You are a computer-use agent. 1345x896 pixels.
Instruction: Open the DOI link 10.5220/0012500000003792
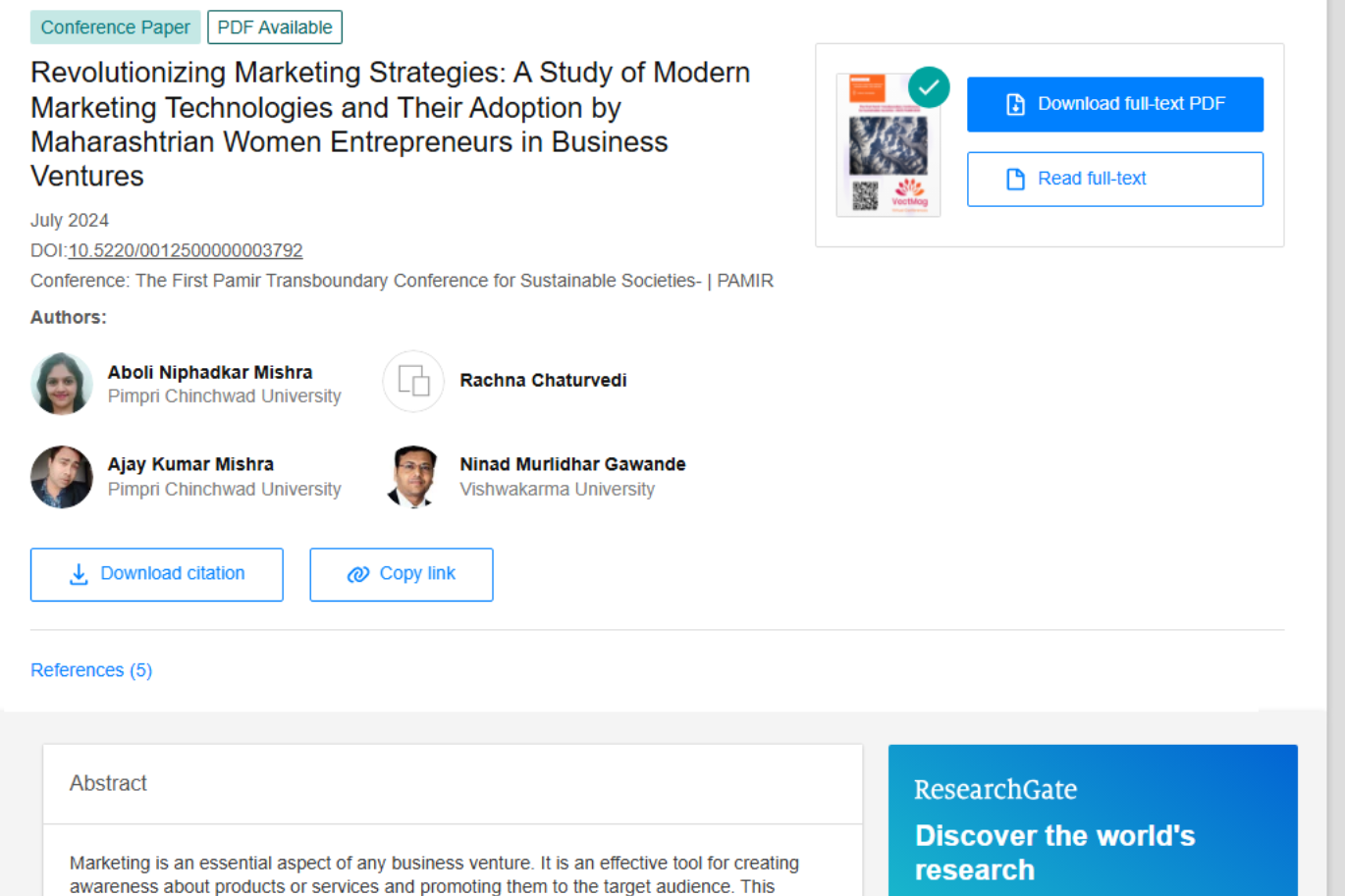185,250
